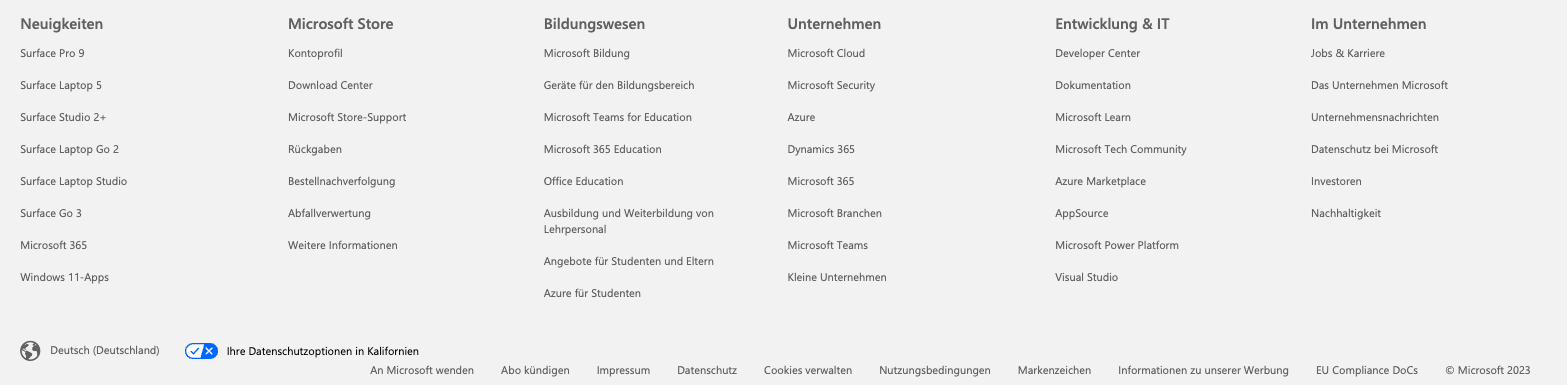Screen dimensions: 1567x385
Task: Open Visual Studio link
Action: (x=1086, y=277)
